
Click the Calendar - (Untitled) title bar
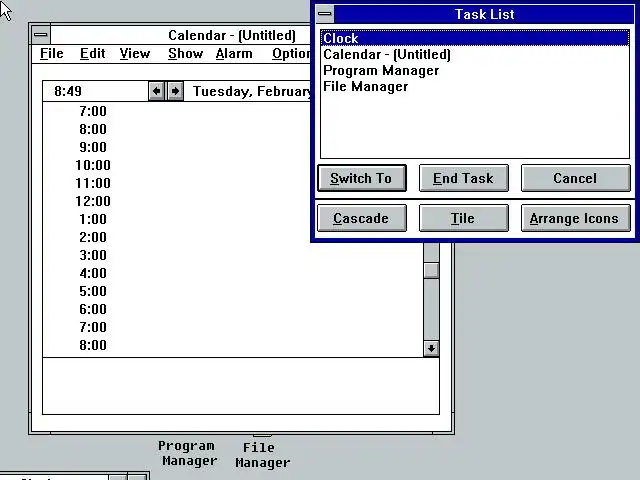pos(180,35)
